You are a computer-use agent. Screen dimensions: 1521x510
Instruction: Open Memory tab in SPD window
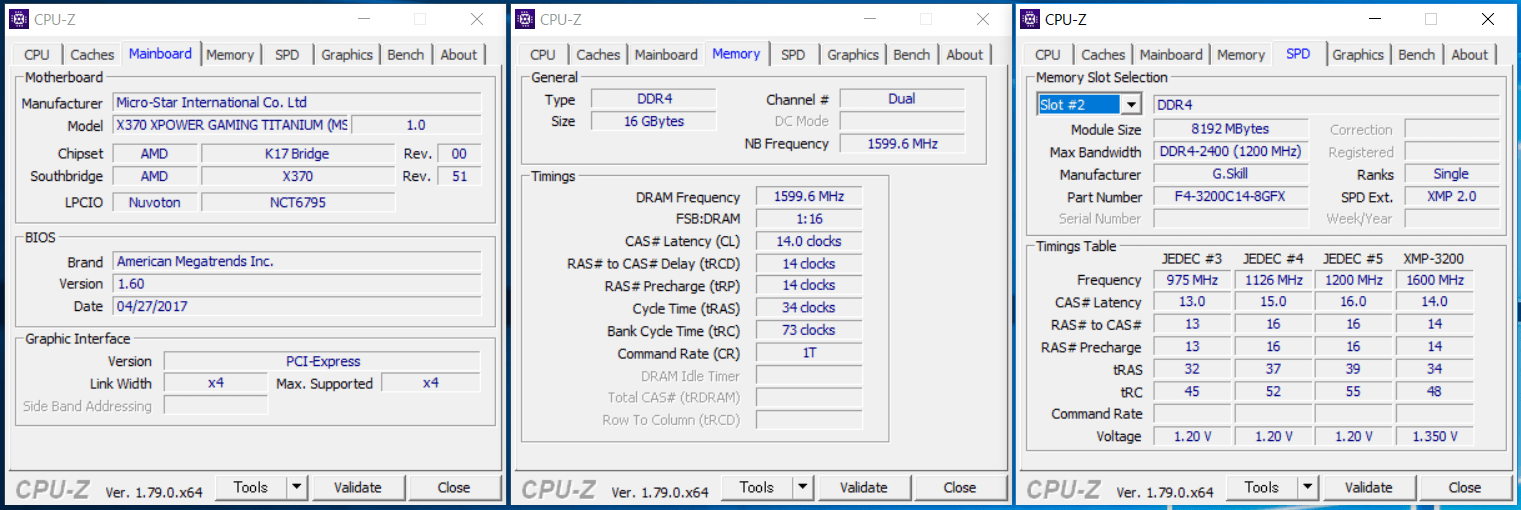tap(1241, 55)
